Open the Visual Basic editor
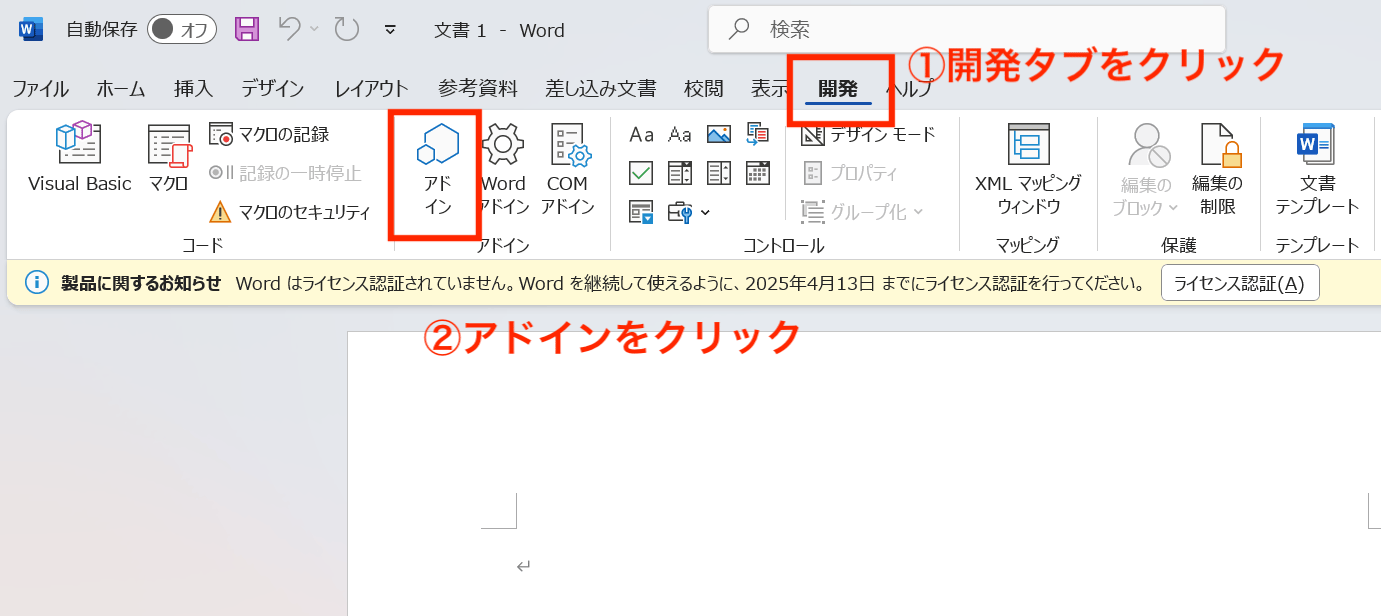The height and width of the screenshot is (616, 1381). coord(79,157)
